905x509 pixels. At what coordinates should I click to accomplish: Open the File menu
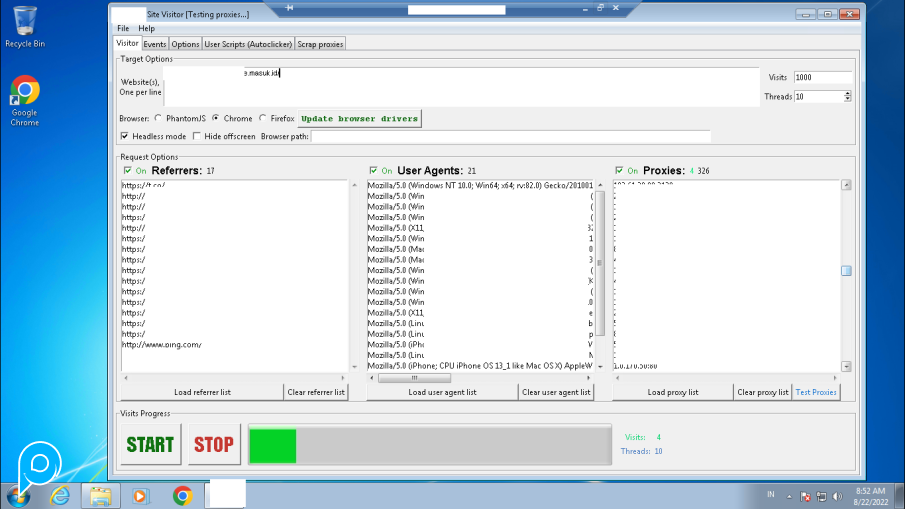(123, 28)
